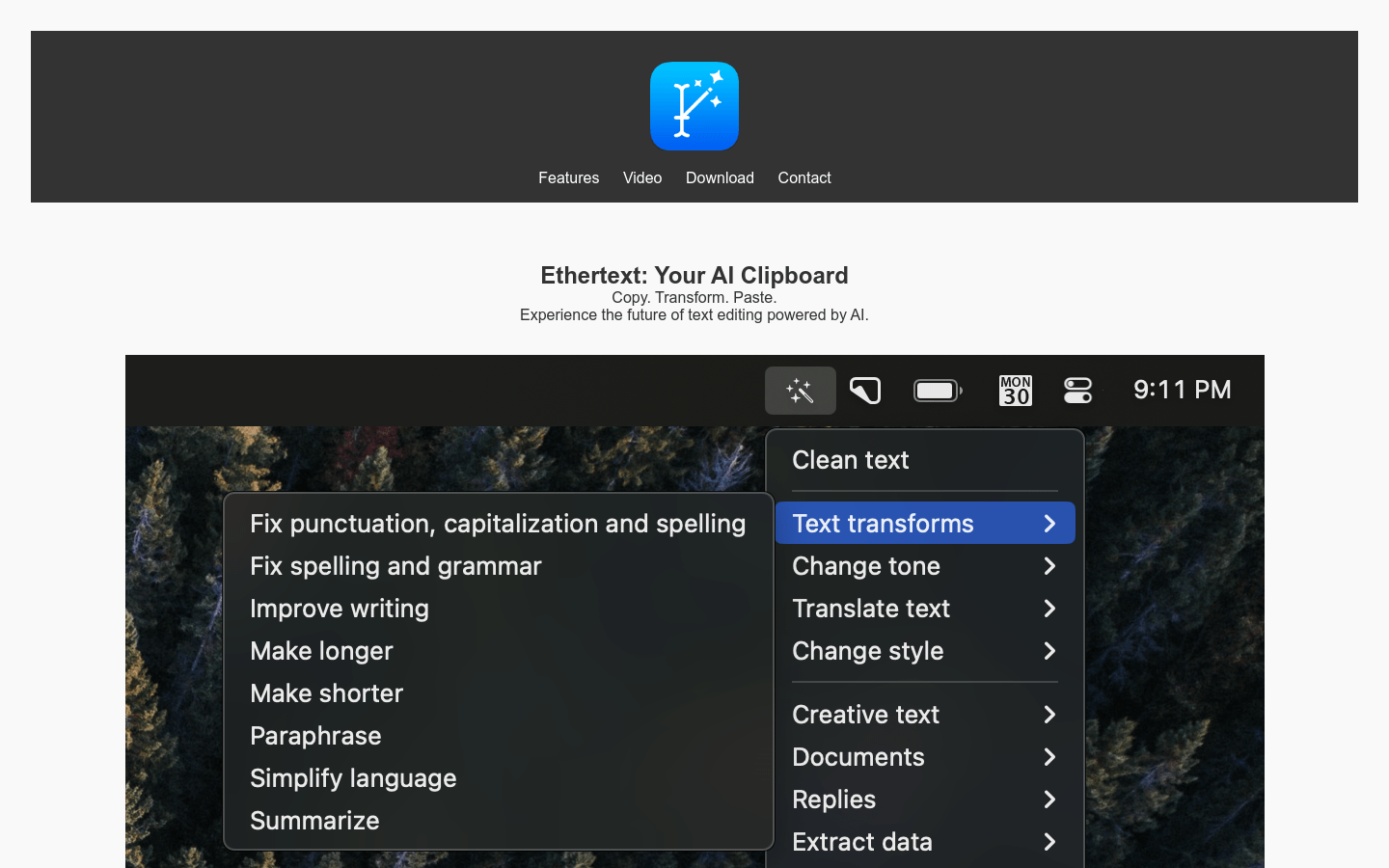Open the Change style chevron
The height and width of the screenshot is (868, 1389).
click(x=1049, y=651)
